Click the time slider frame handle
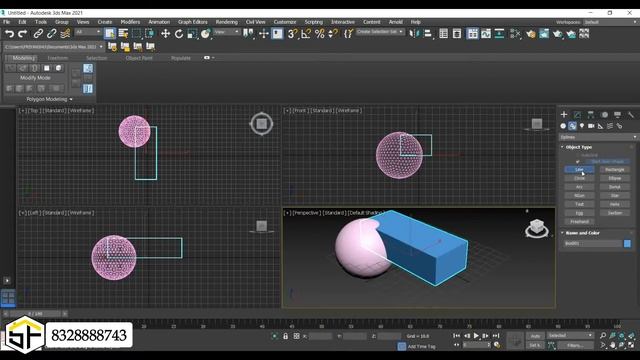The image size is (640, 360). coord(35,314)
